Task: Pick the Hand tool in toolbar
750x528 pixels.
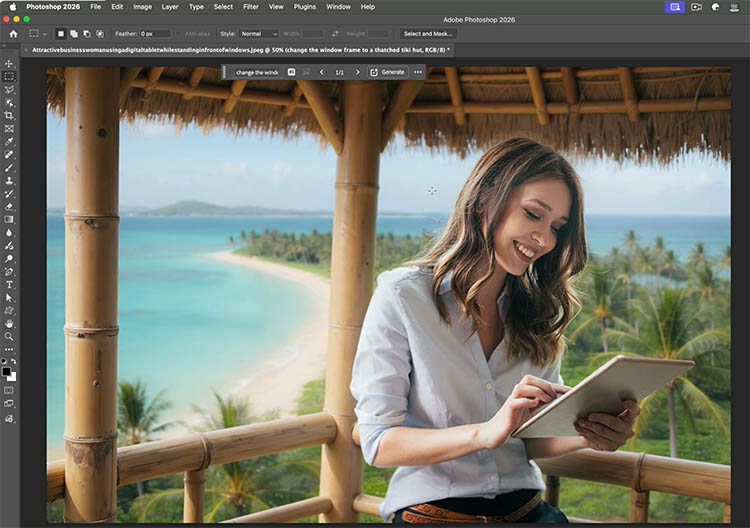Action: pyautogui.click(x=9, y=323)
